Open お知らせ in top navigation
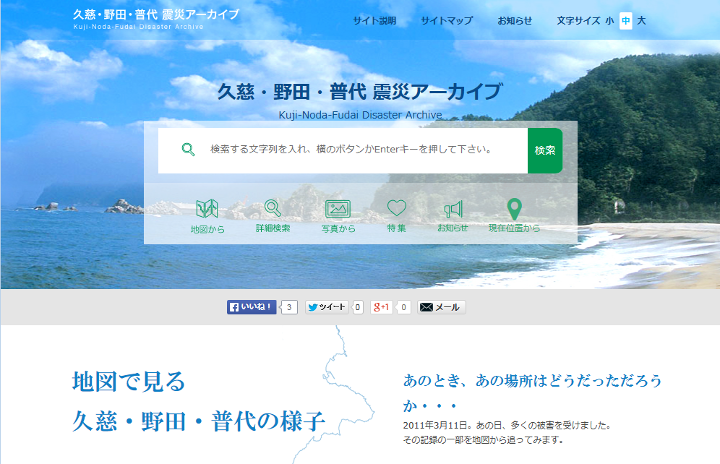 [515, 20]
